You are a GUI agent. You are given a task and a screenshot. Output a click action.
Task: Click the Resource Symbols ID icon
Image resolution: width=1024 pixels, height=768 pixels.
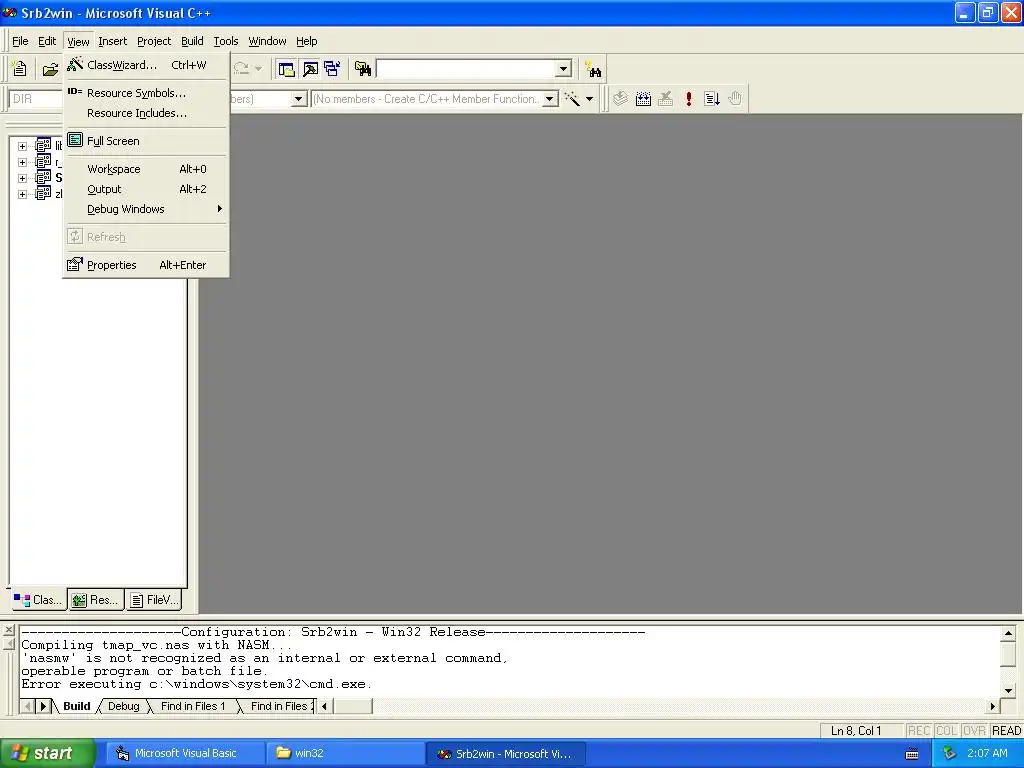tap(75, 92)
